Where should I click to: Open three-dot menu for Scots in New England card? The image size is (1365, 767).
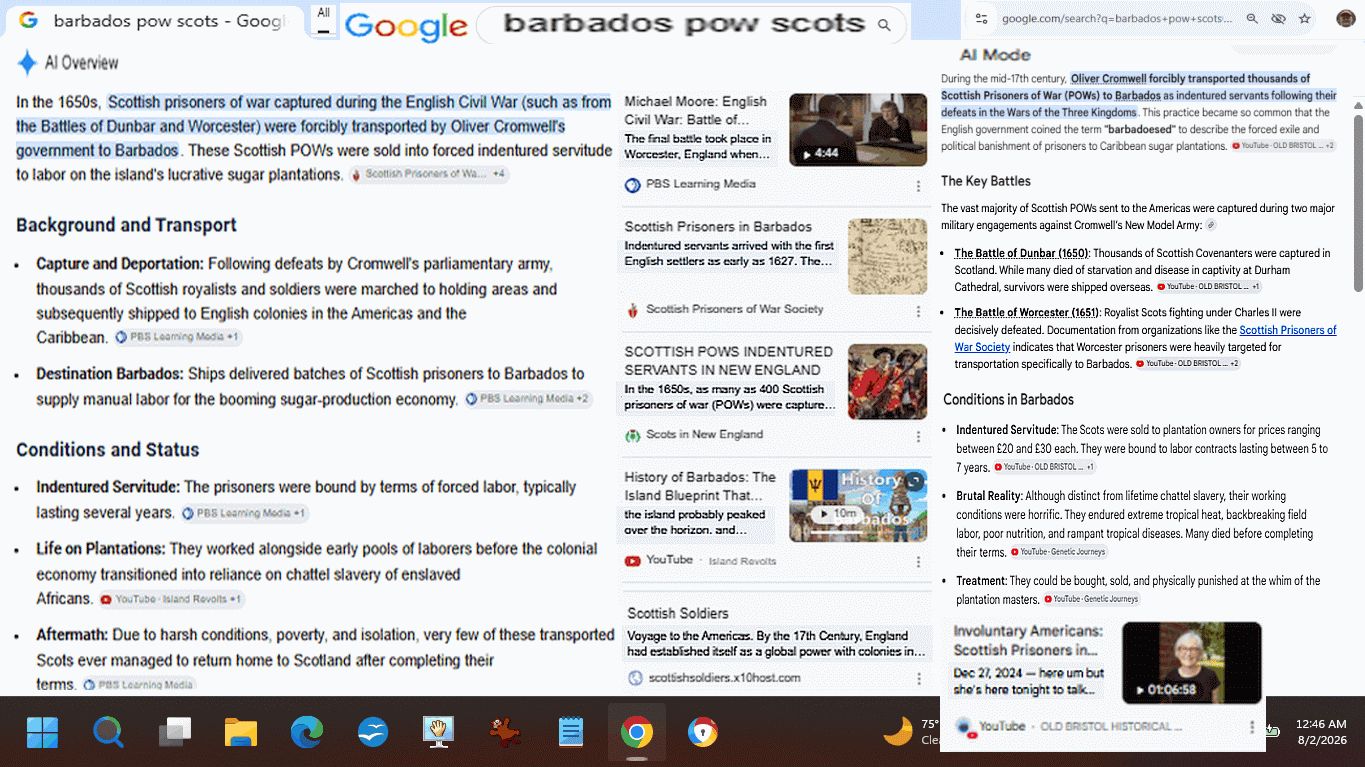click(918, 436)
